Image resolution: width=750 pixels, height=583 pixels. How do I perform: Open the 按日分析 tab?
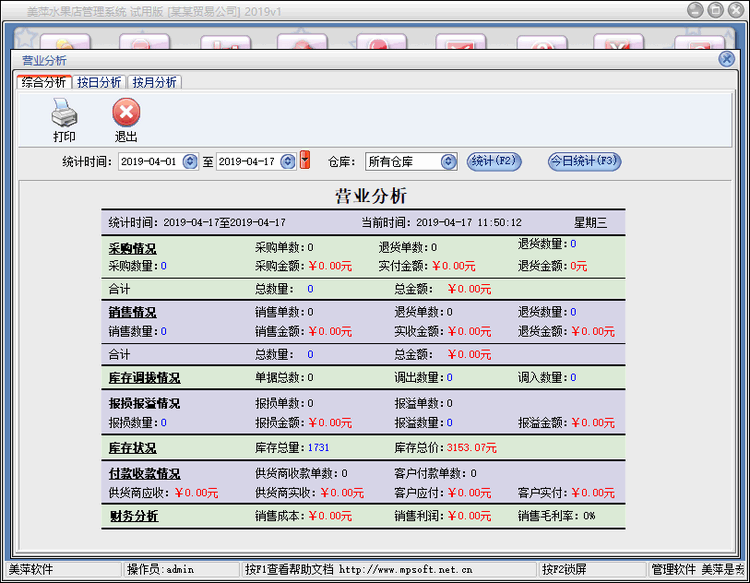point(99,82)
